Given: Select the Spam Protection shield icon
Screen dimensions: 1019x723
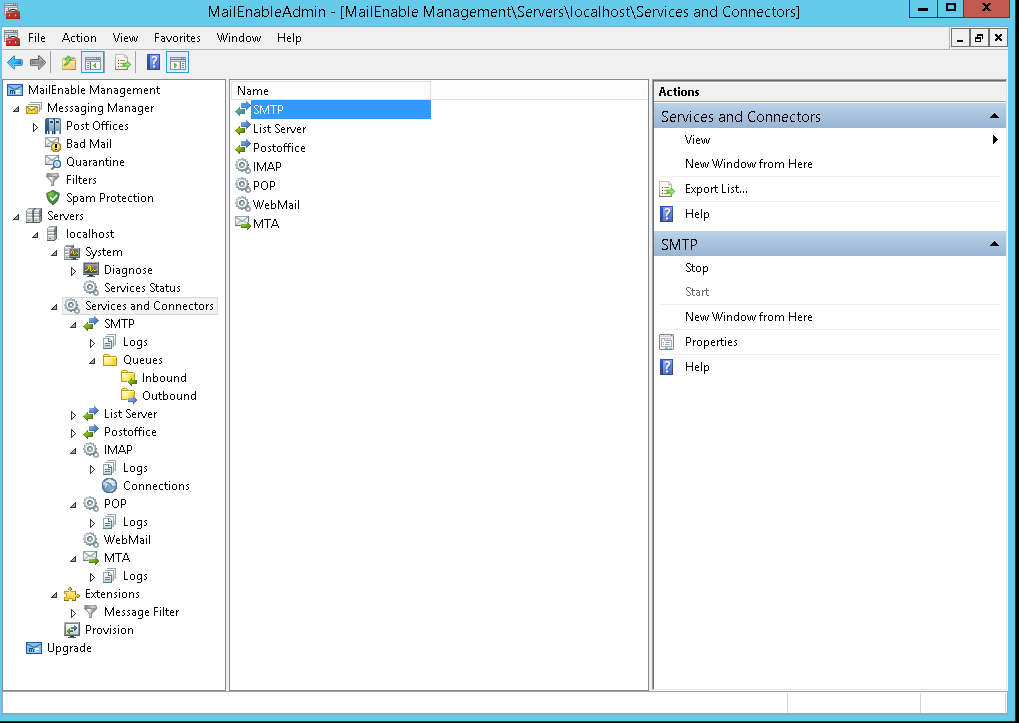Looking at the screenshot, I should click(53, 198).
